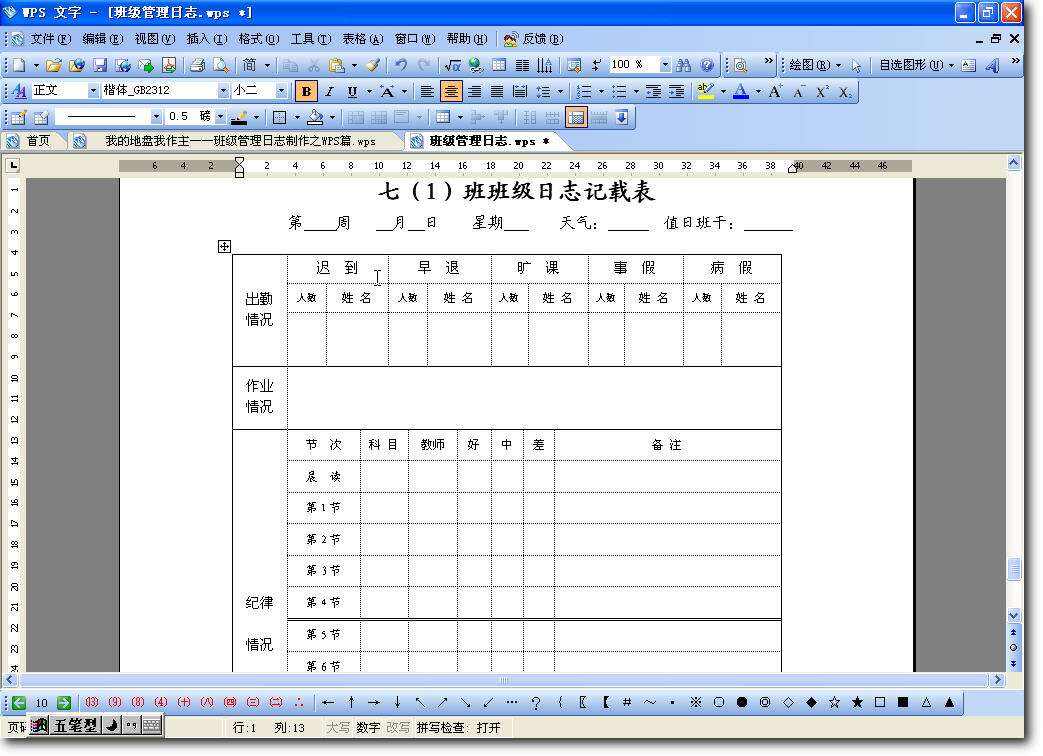
Task: Toggle center text alignment
Action: [x=452, y=91]
